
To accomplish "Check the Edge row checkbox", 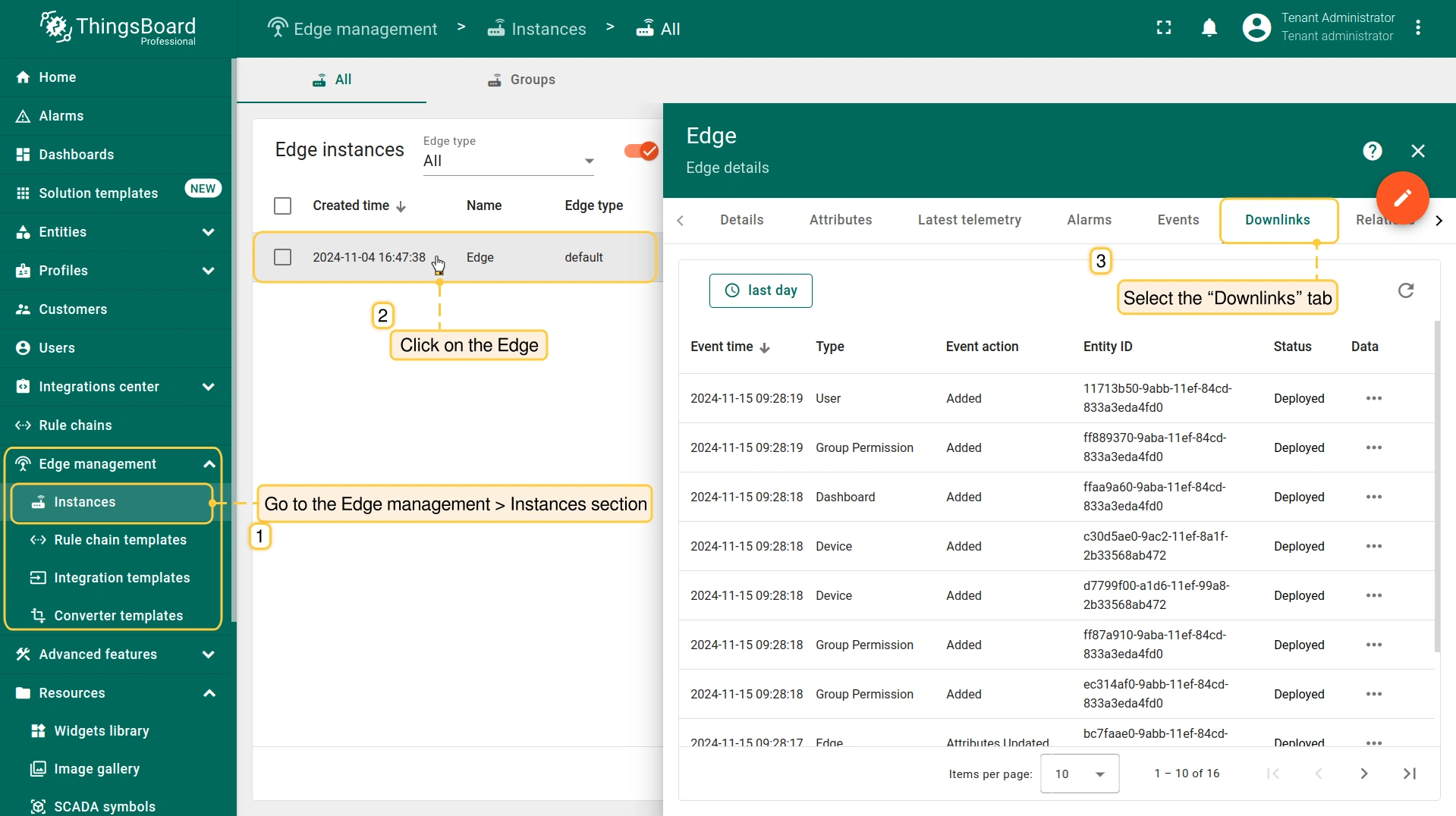I will pyautogui.click(x=282, y=257).
